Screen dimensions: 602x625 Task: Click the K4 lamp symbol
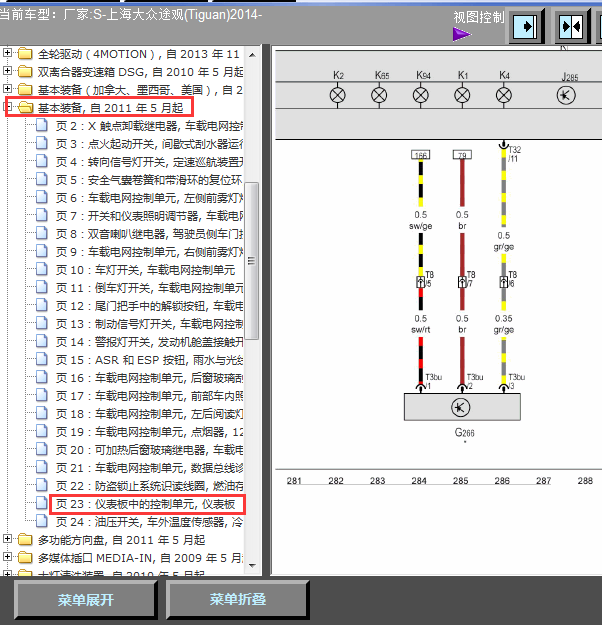point(504,95)
